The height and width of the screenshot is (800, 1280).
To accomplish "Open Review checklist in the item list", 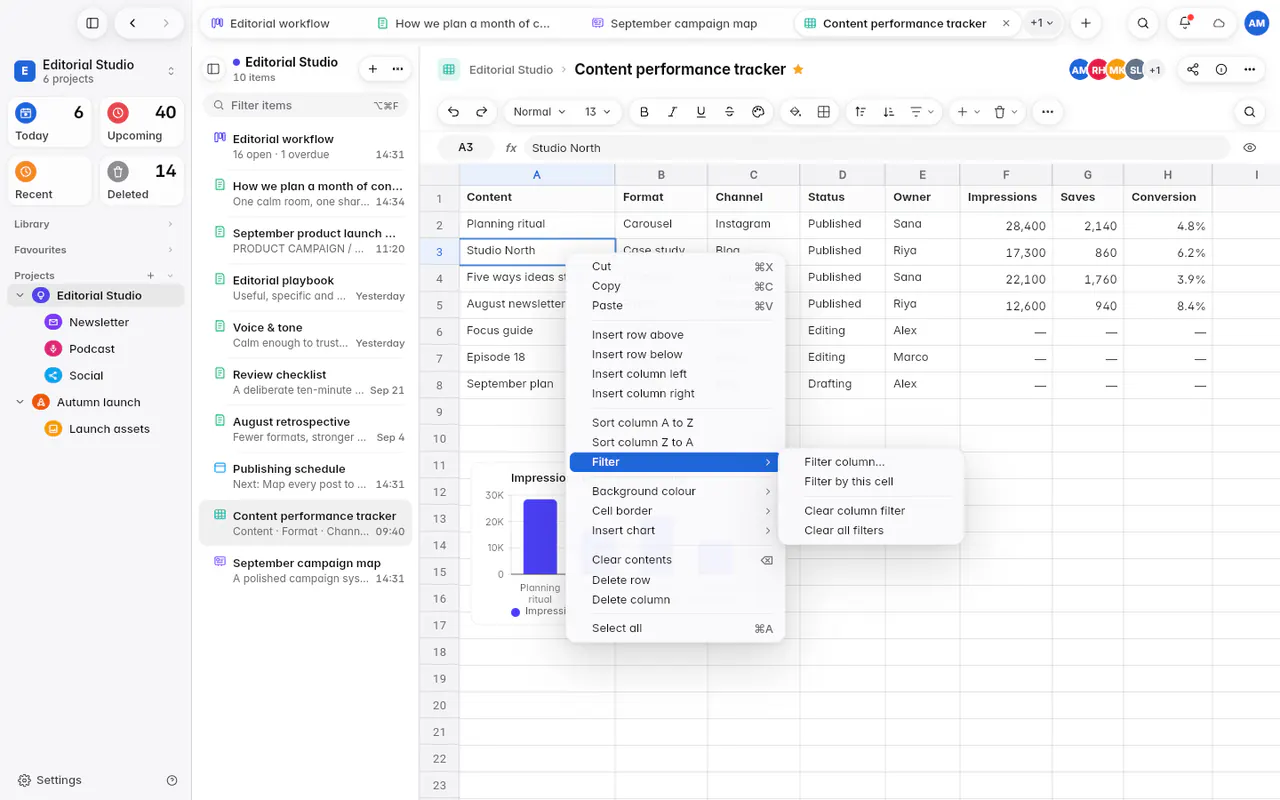I will tap(306, 382).
